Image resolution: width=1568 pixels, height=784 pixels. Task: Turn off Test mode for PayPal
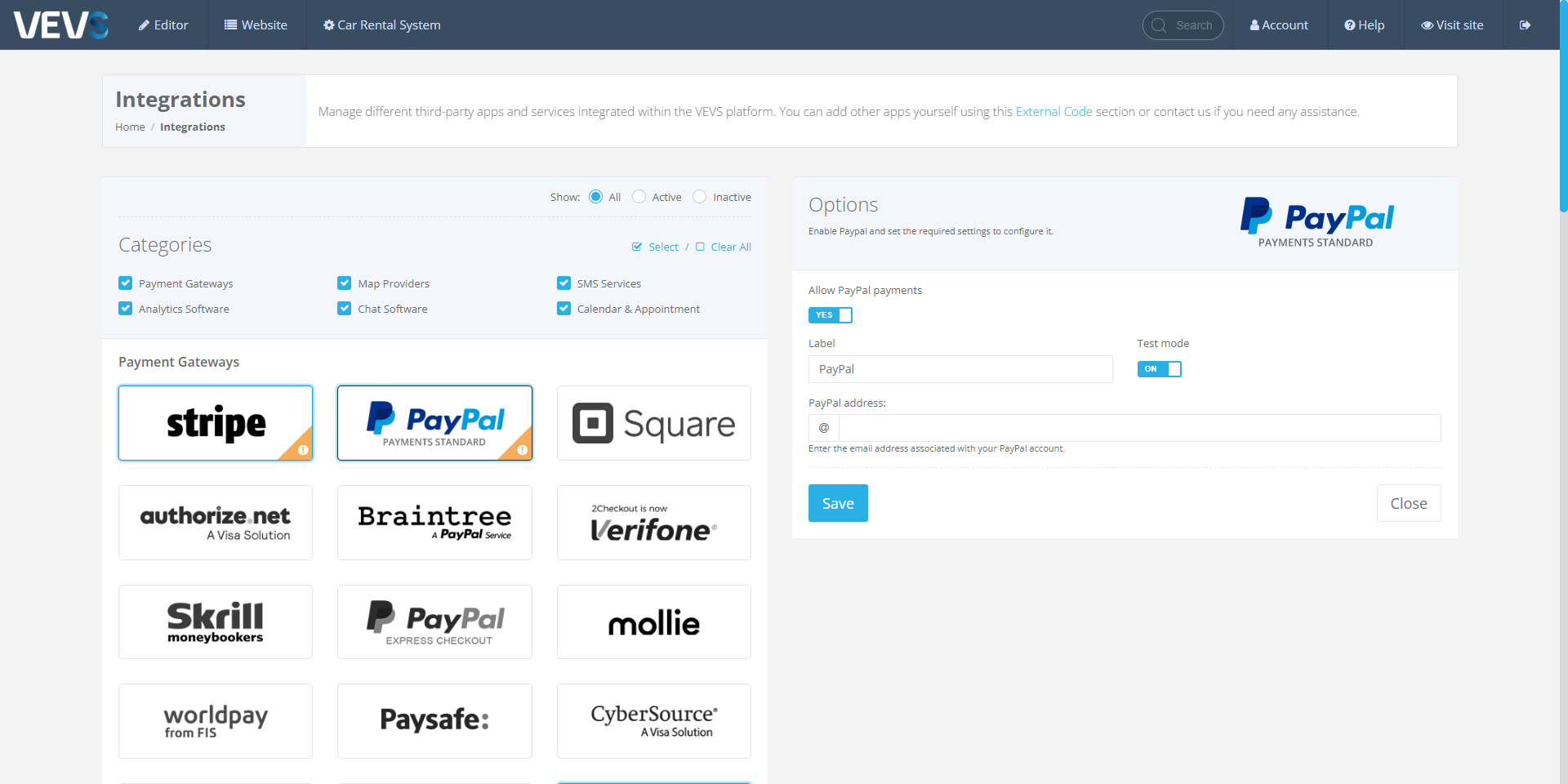click(x=1160, y=369)
